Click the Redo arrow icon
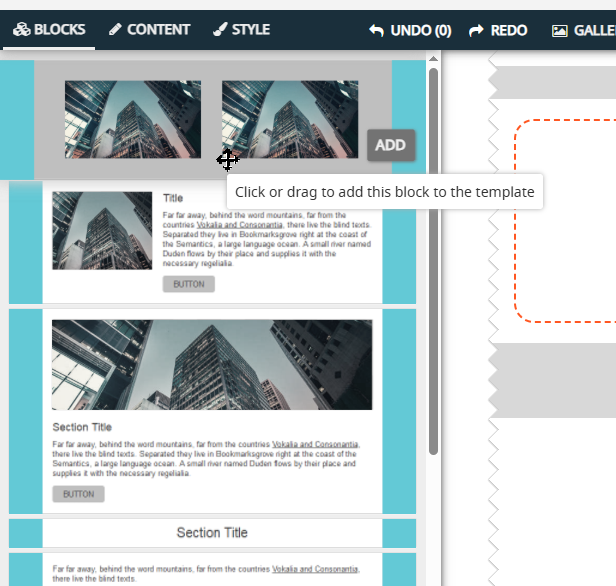The height and width of the screenshot is (586, 616). (476, 30)
